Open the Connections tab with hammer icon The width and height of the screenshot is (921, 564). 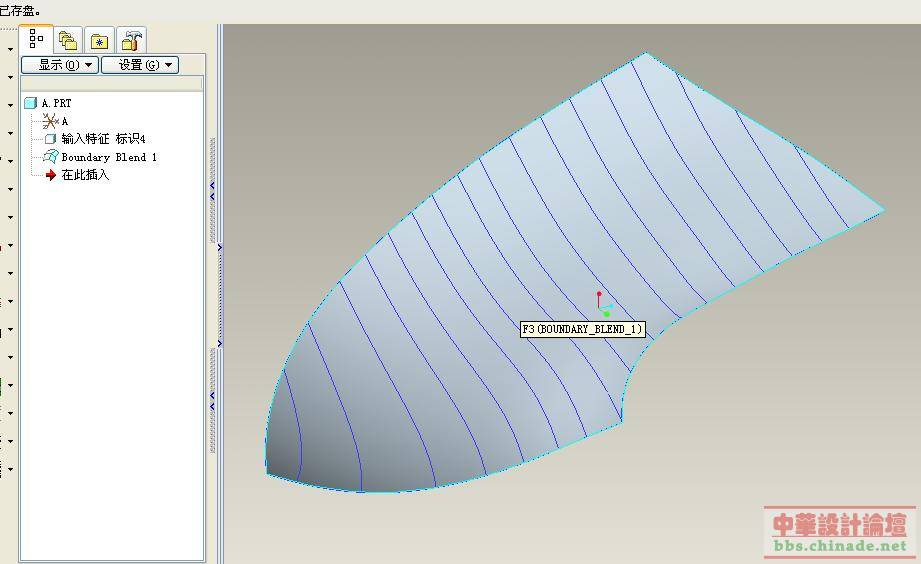click(132, 40)
